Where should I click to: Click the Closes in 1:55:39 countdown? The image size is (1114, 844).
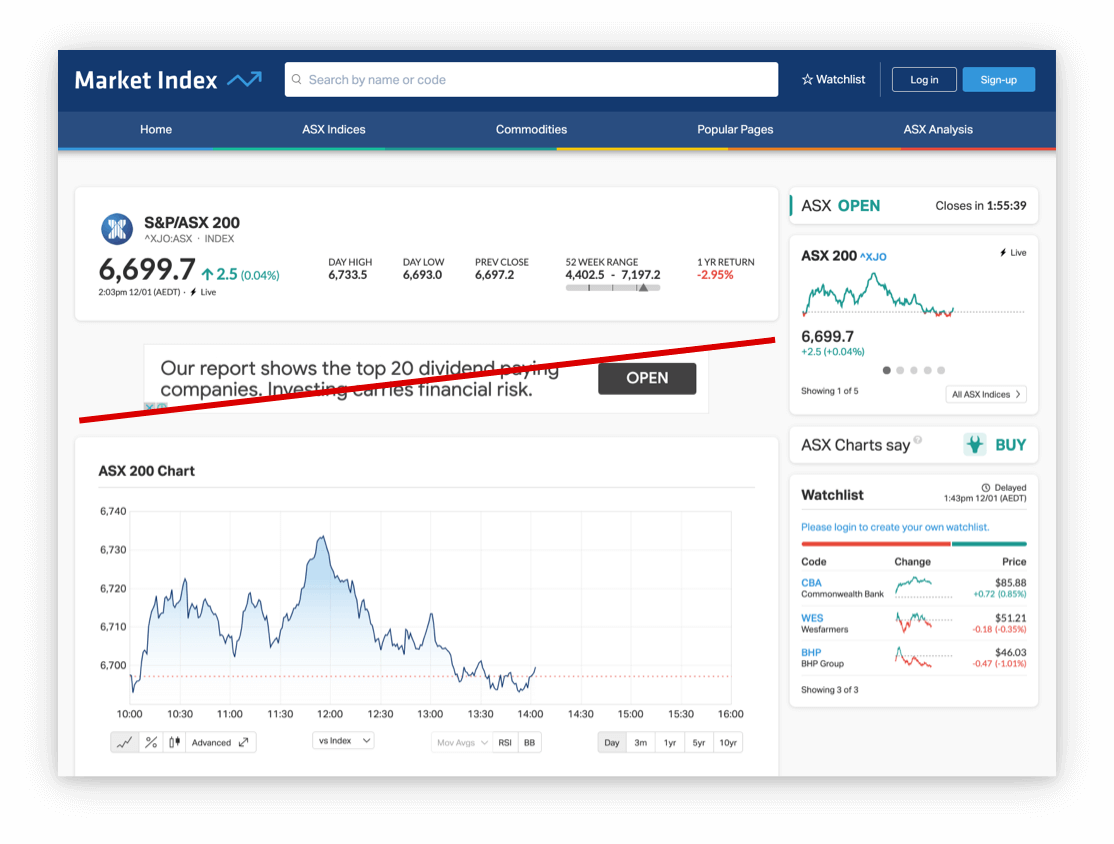coord(980,205)
